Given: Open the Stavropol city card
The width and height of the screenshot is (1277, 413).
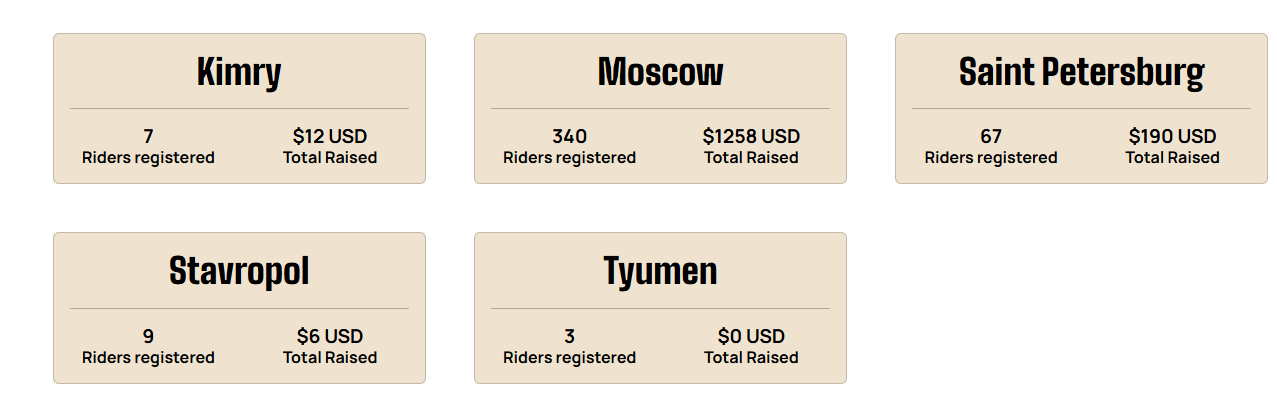Looking at the screenshot, I should point(239,308).
